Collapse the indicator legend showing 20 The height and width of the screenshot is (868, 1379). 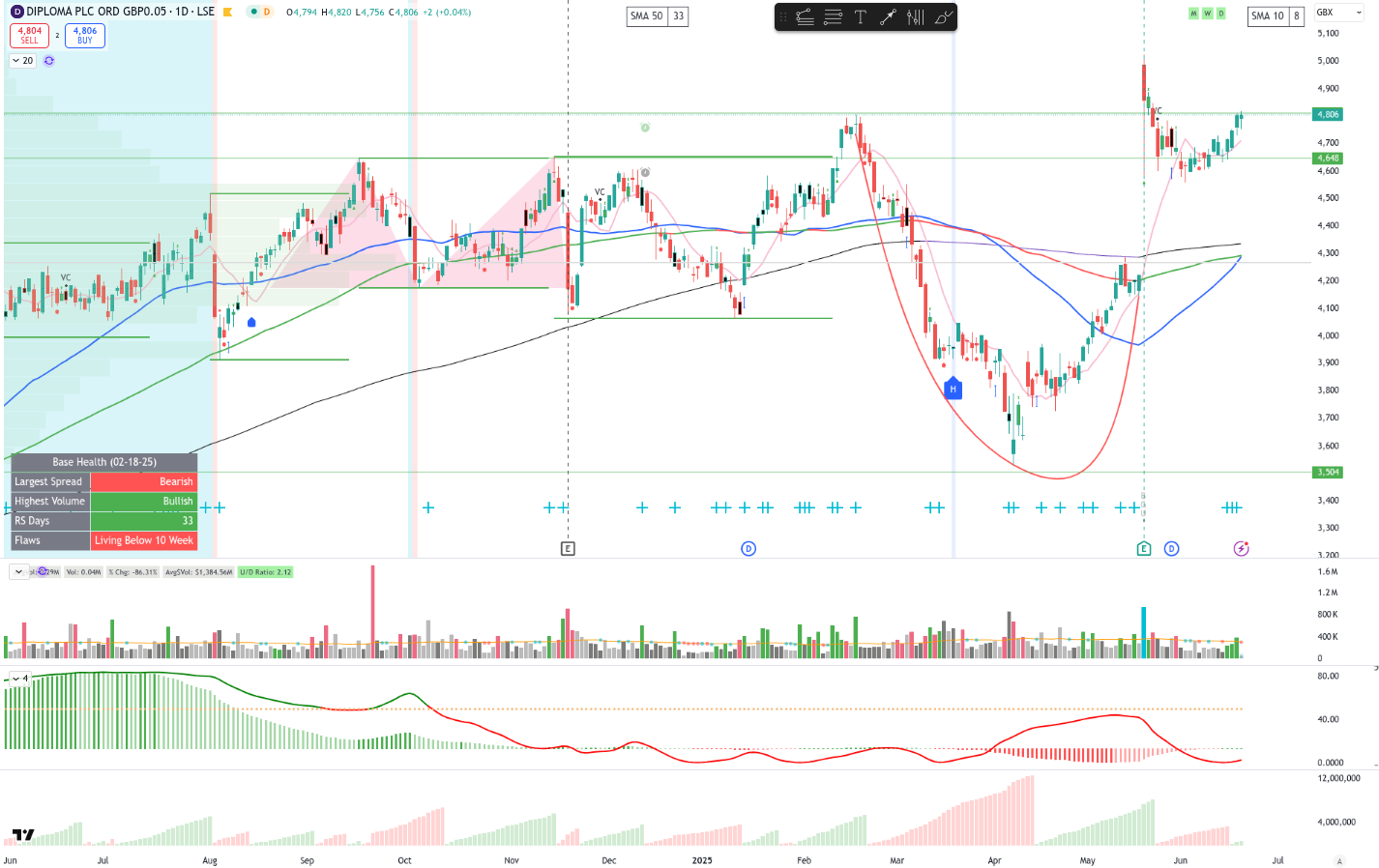[22, 61]
